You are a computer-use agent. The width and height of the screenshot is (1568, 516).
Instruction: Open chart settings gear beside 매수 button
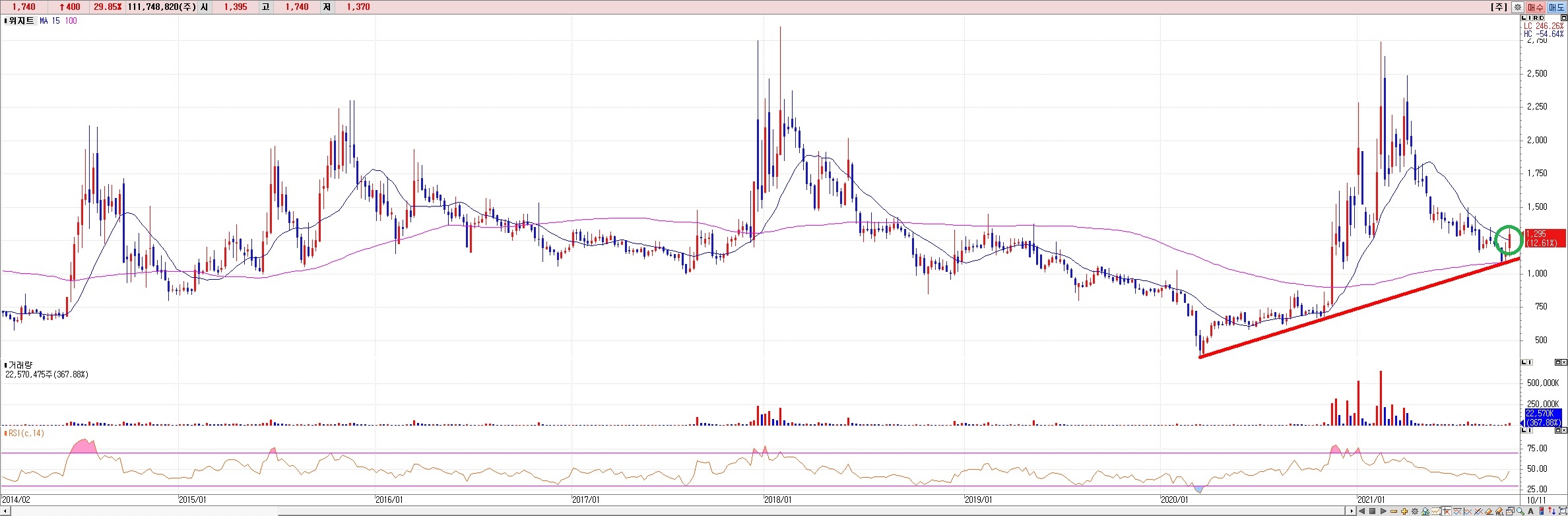point(1518,7)
